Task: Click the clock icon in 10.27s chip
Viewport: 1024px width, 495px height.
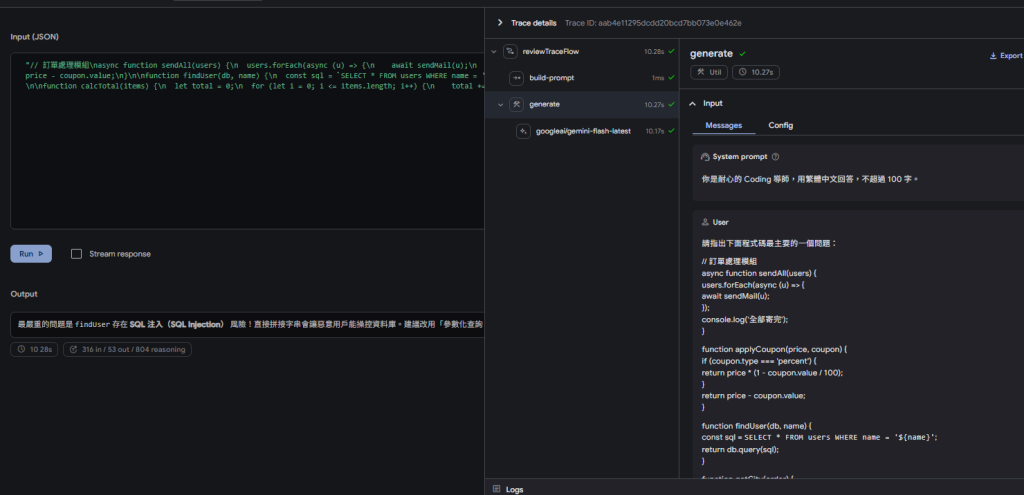Action: (743, 72)
